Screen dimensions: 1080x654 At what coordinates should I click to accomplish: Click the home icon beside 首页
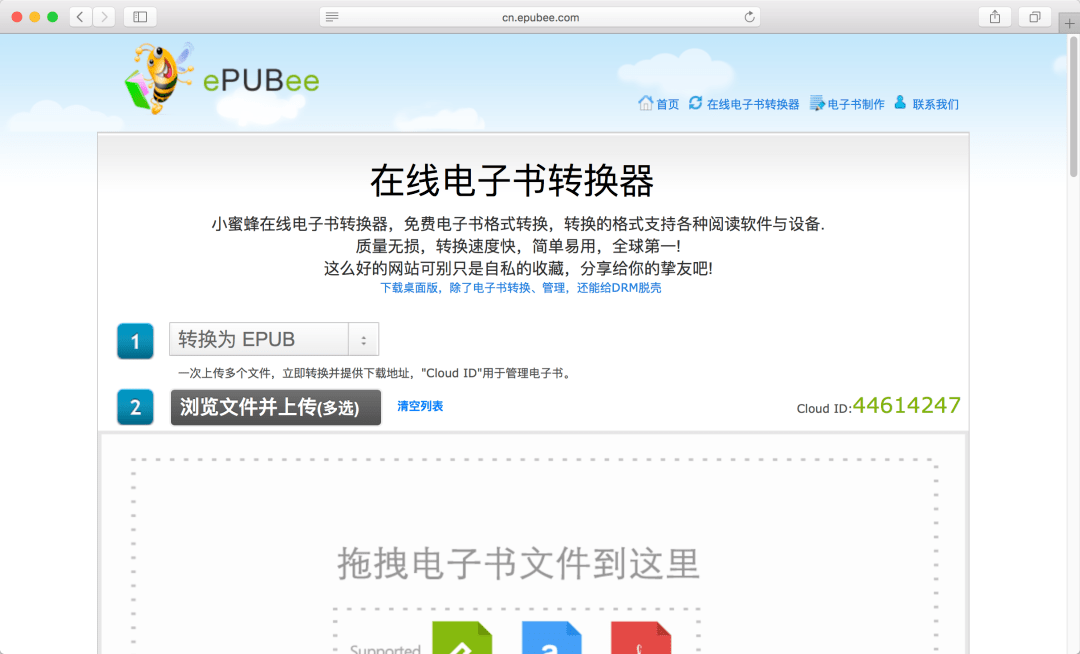coord(645,103)
